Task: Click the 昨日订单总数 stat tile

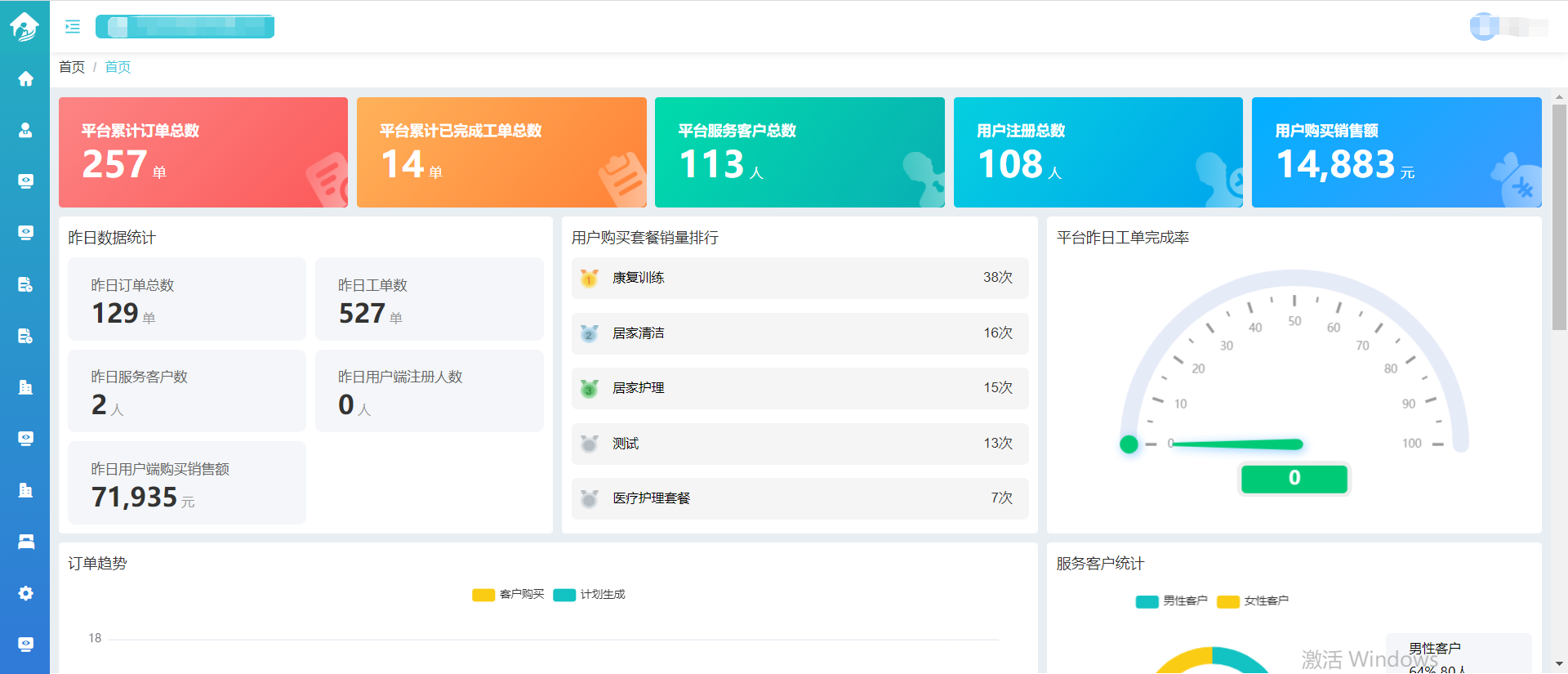Action: pyautogui.click(x=187, y=299)
